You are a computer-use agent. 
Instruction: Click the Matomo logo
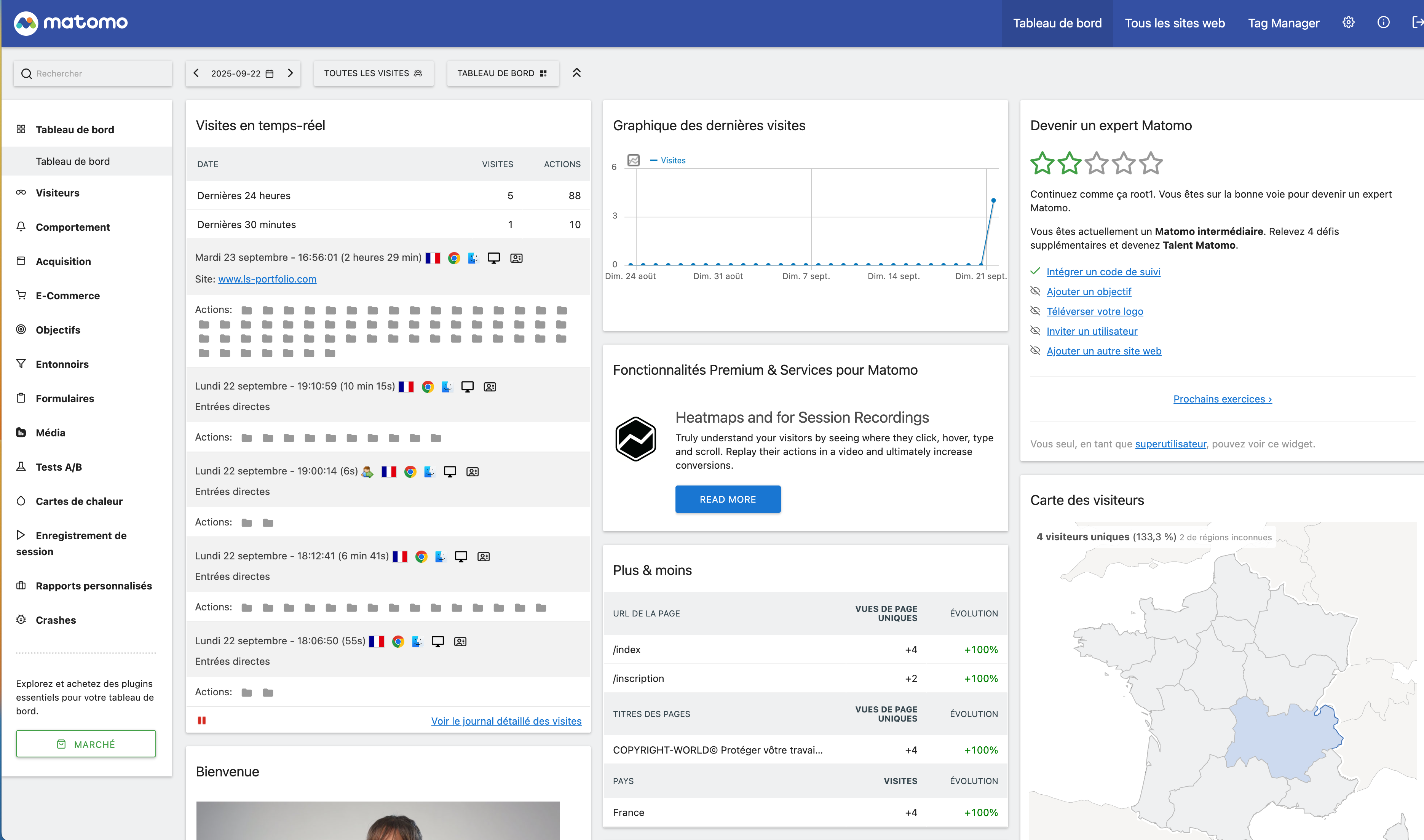click(71, 22)
